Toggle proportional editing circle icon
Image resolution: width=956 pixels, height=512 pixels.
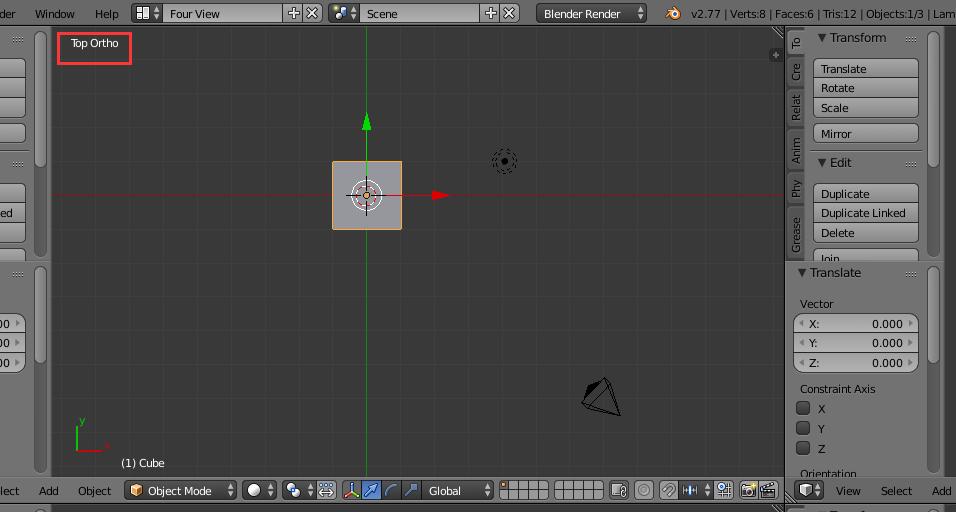(644, 491)
